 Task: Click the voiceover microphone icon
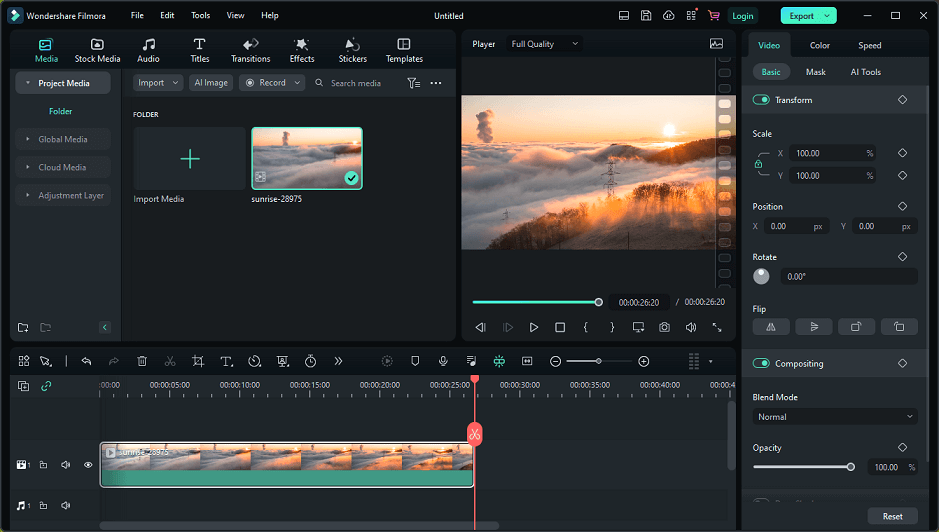443,361
